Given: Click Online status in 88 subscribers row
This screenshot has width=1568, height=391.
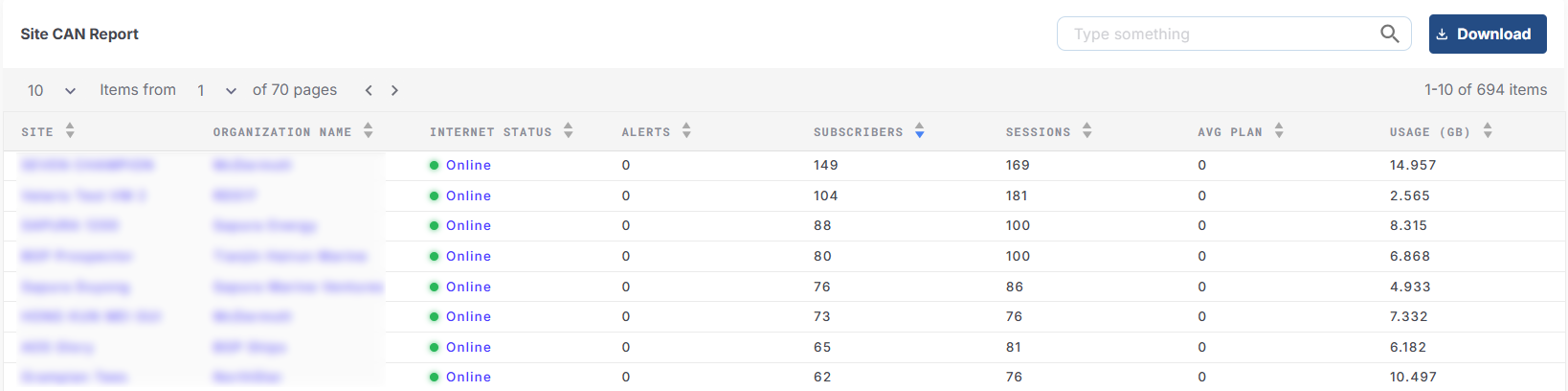Looking at the screenshot, I should coord(468,225).
